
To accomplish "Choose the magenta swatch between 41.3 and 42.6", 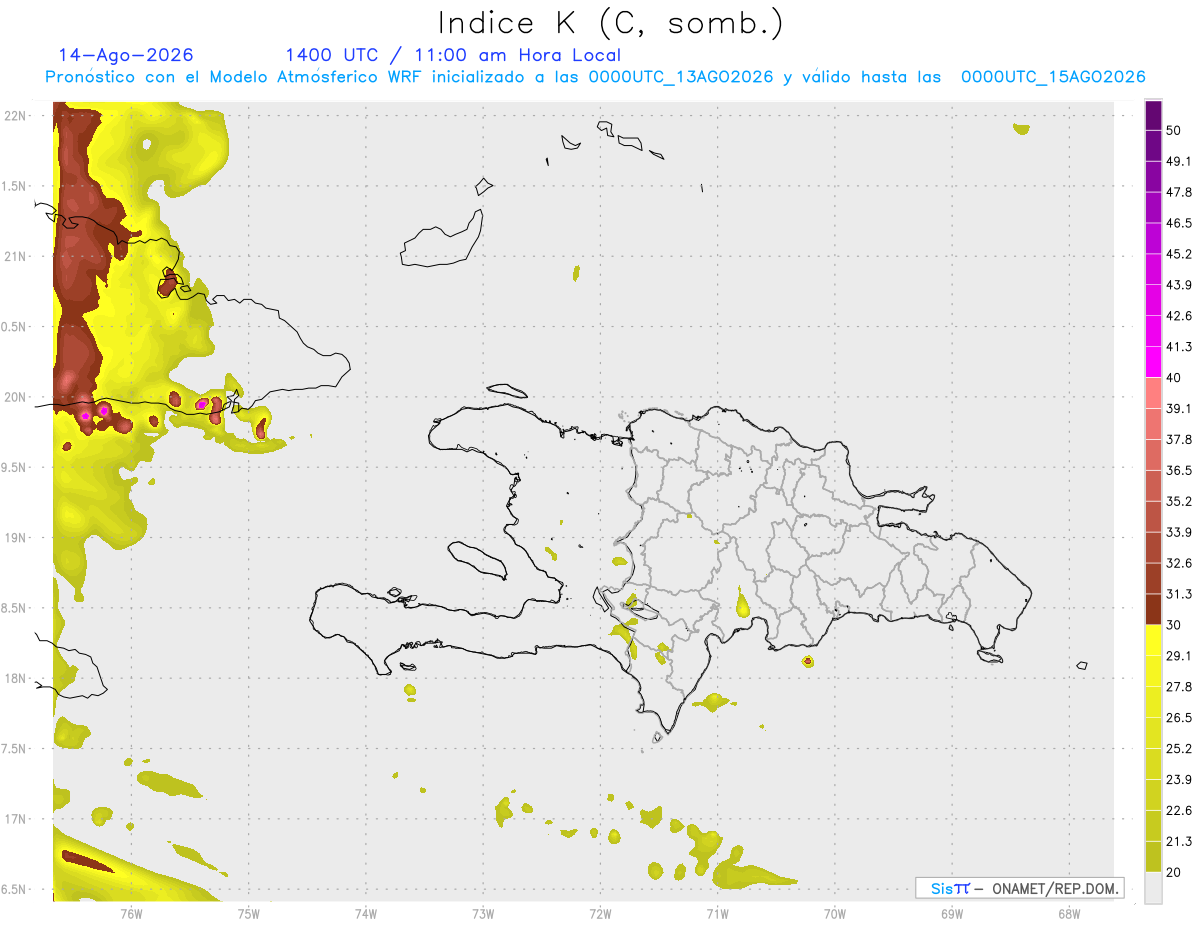I will (x=1153, y=331).
